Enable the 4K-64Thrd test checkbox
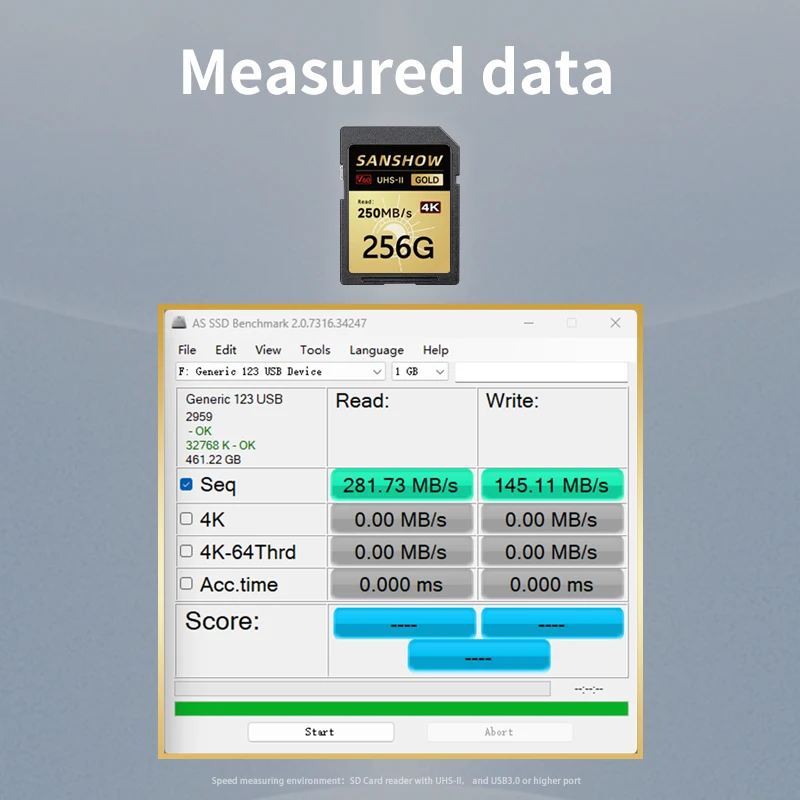The width and height of the screenshot is (800, 800). pyautogui.click(x=186, y=551)
